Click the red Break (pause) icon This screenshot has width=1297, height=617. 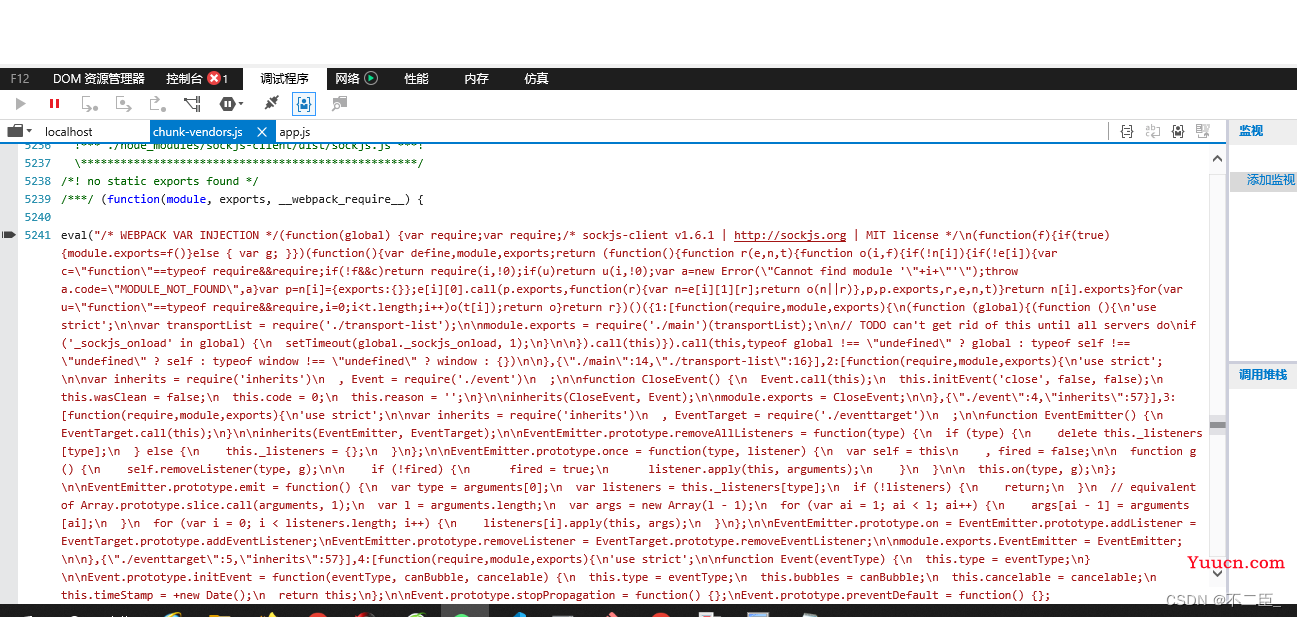(54, 103)
